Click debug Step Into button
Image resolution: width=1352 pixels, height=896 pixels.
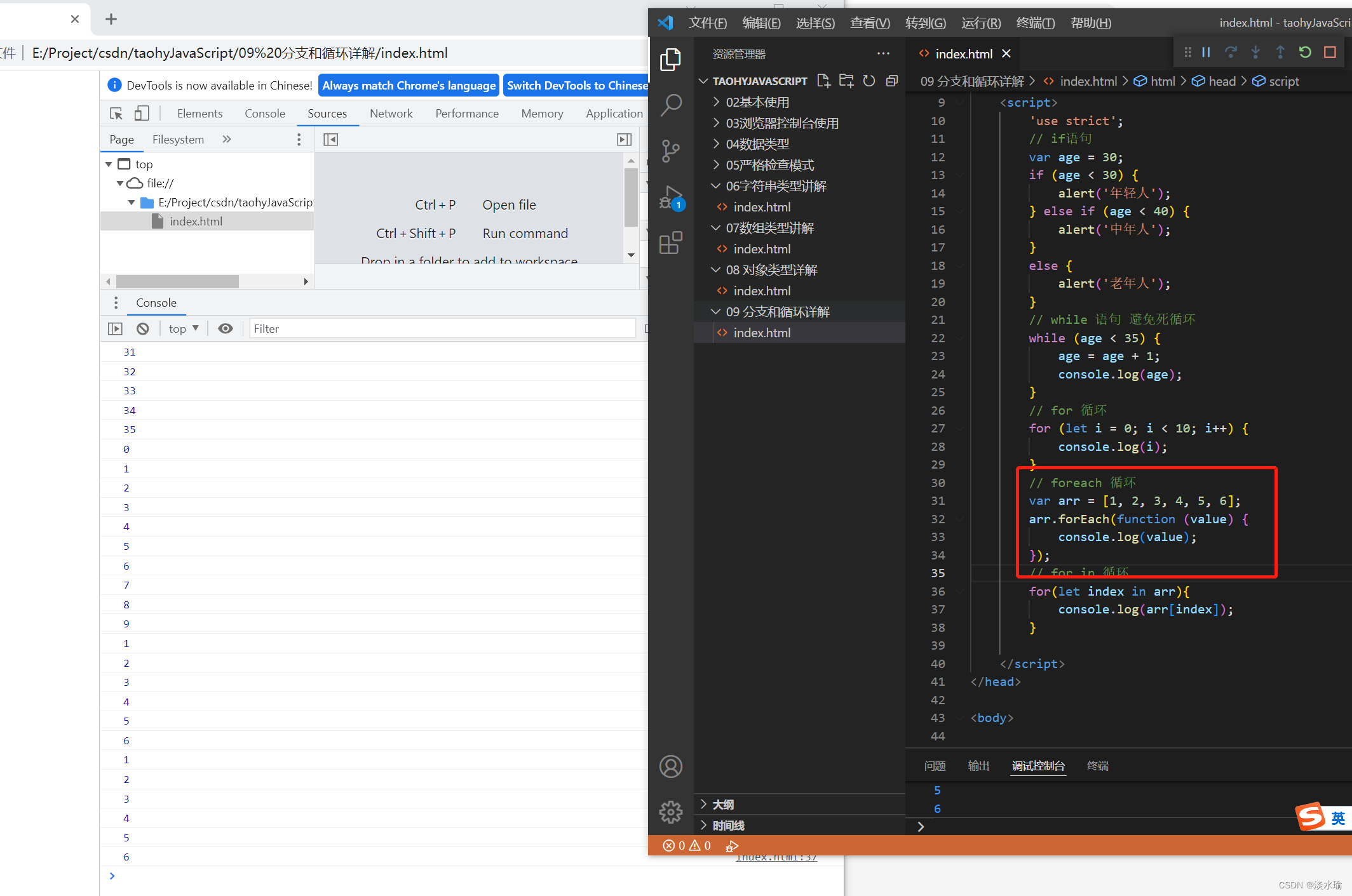point(1255,52)
